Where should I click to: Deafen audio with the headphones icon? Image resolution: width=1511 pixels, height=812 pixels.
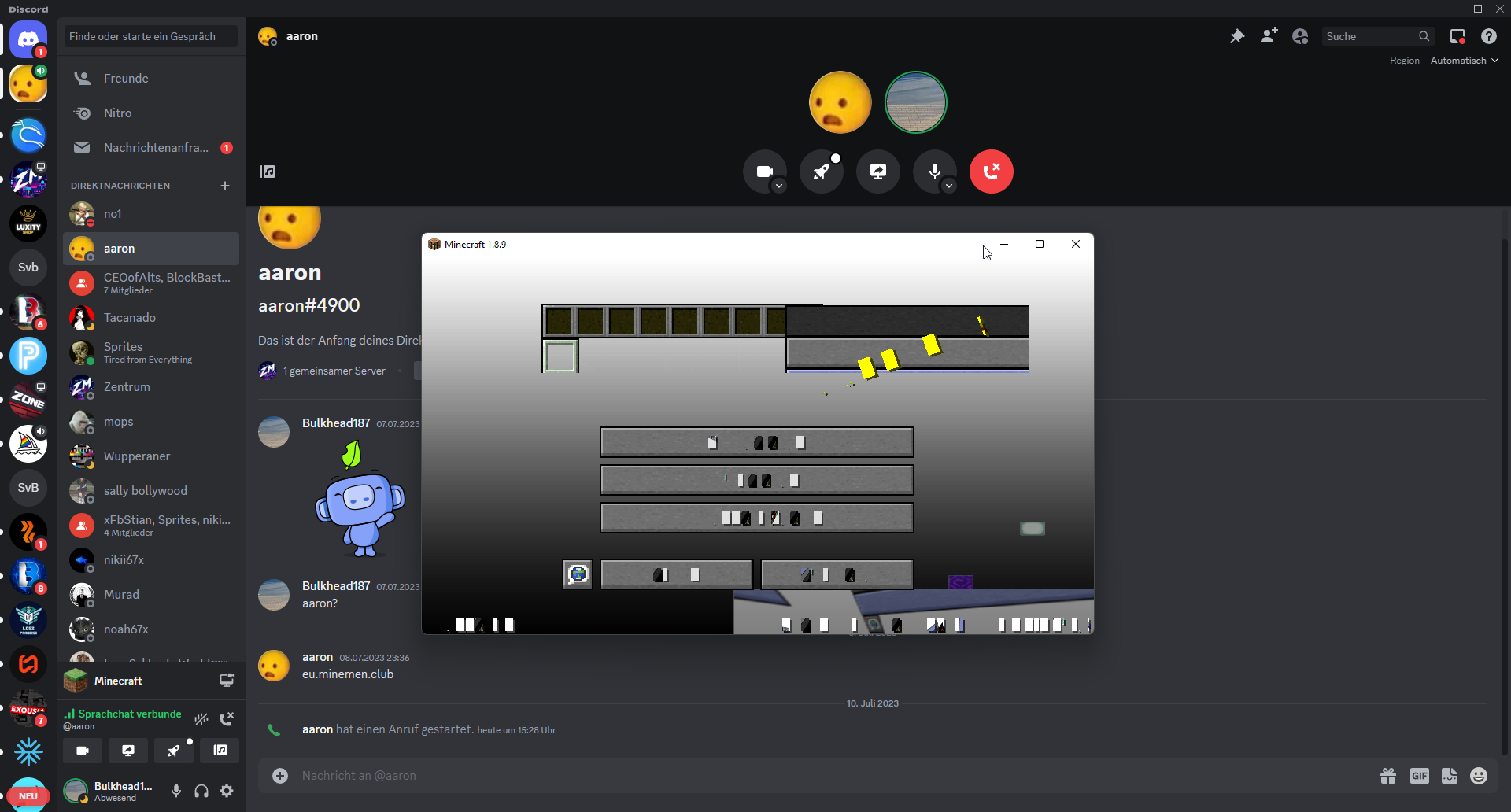tap(201, 791)
